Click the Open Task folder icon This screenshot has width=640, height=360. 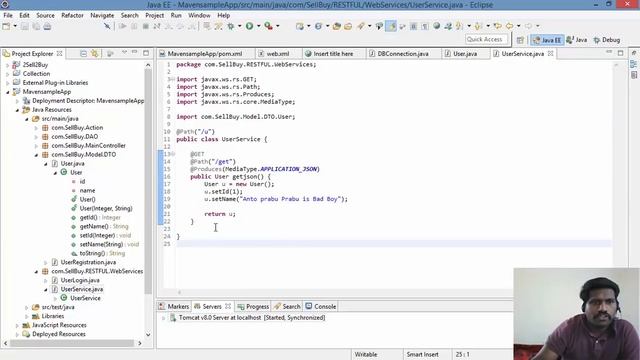348,26
